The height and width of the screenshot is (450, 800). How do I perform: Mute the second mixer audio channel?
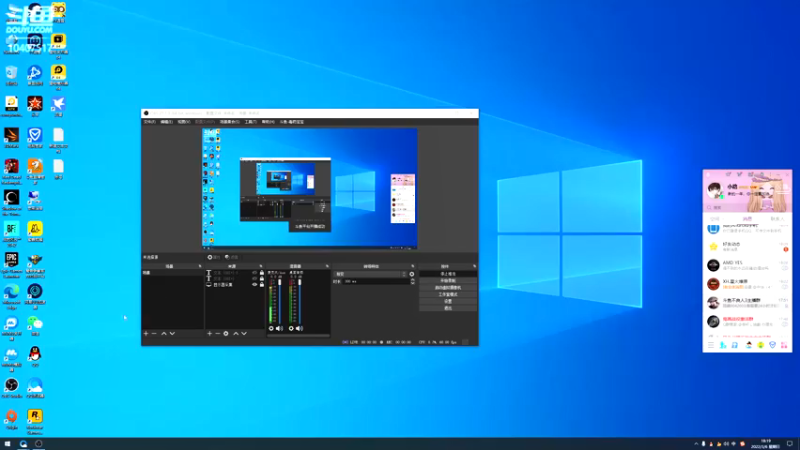pyautogui.click(x=299, y=329)
